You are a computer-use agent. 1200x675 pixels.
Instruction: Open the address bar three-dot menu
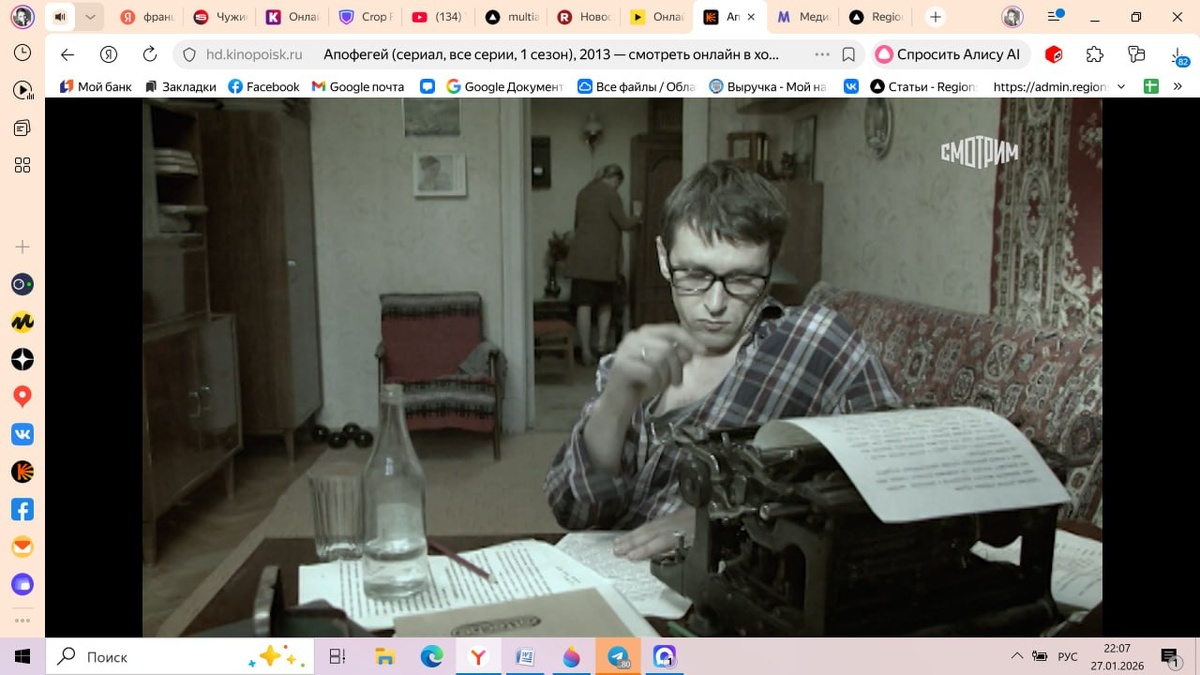822,55
